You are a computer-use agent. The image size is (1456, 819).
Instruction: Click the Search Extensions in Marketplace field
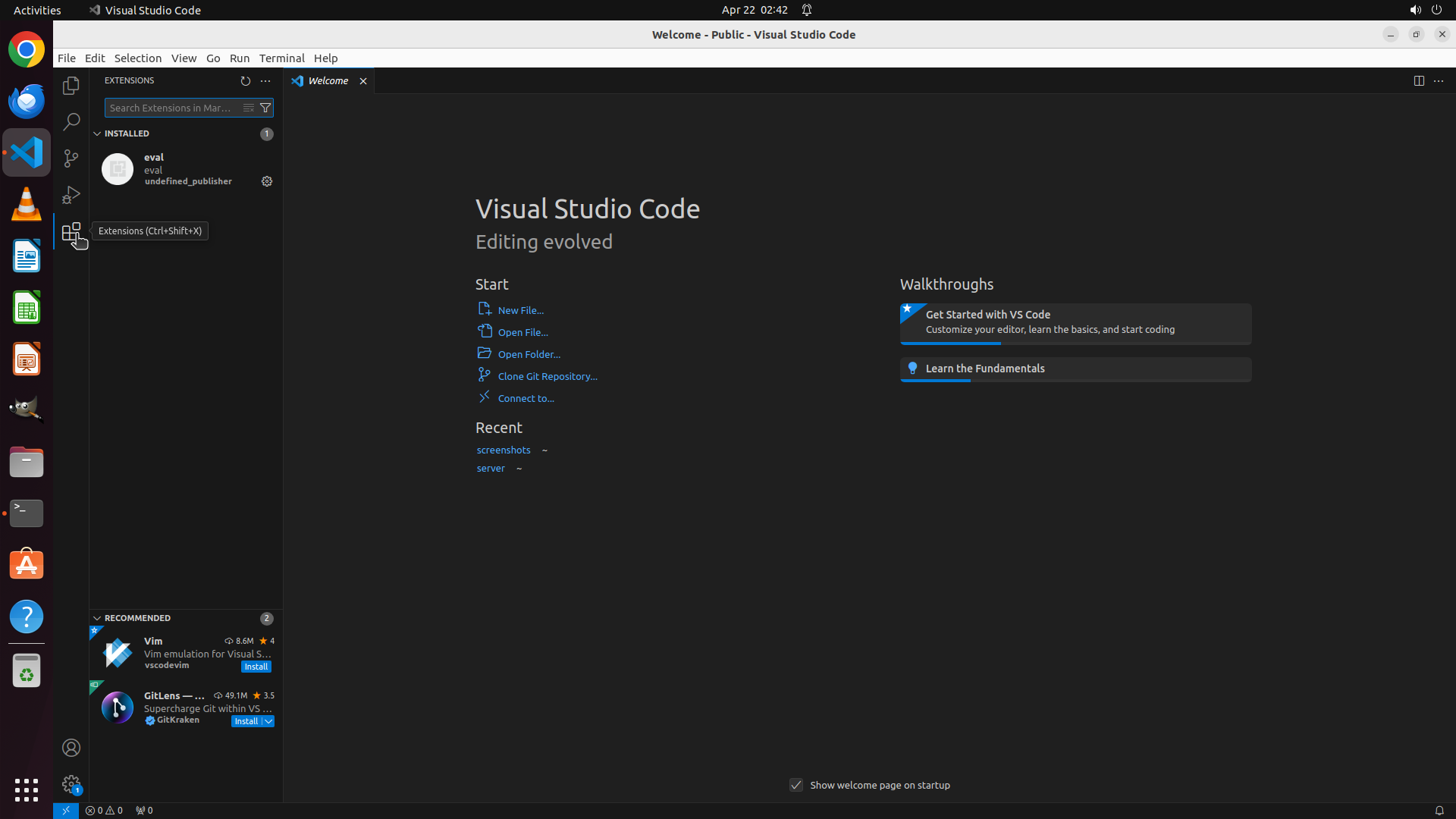[171, 108]
